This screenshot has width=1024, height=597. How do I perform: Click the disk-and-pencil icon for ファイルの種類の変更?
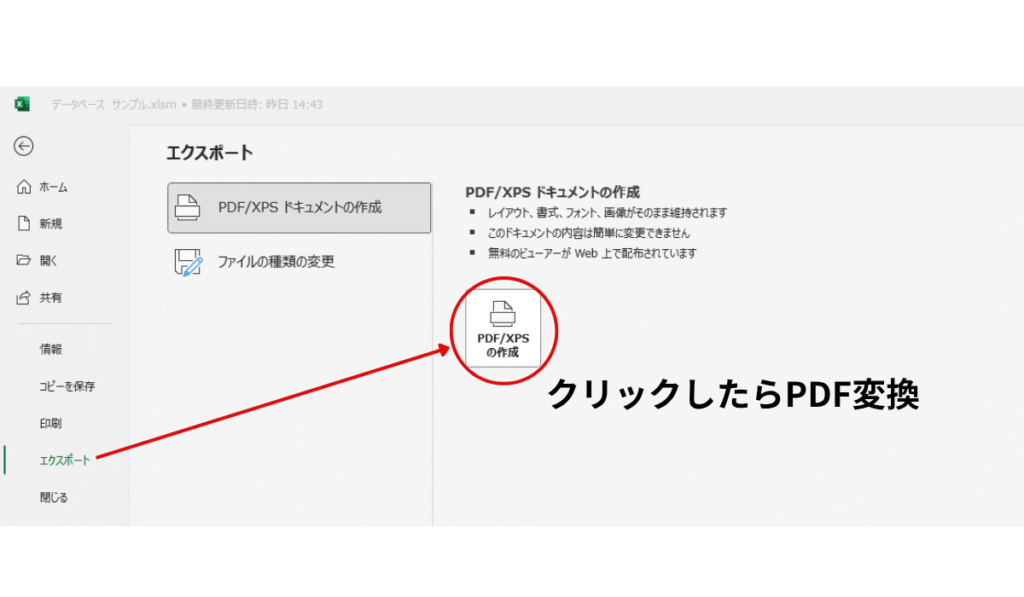pyautogui.click(x=188, y=262)
